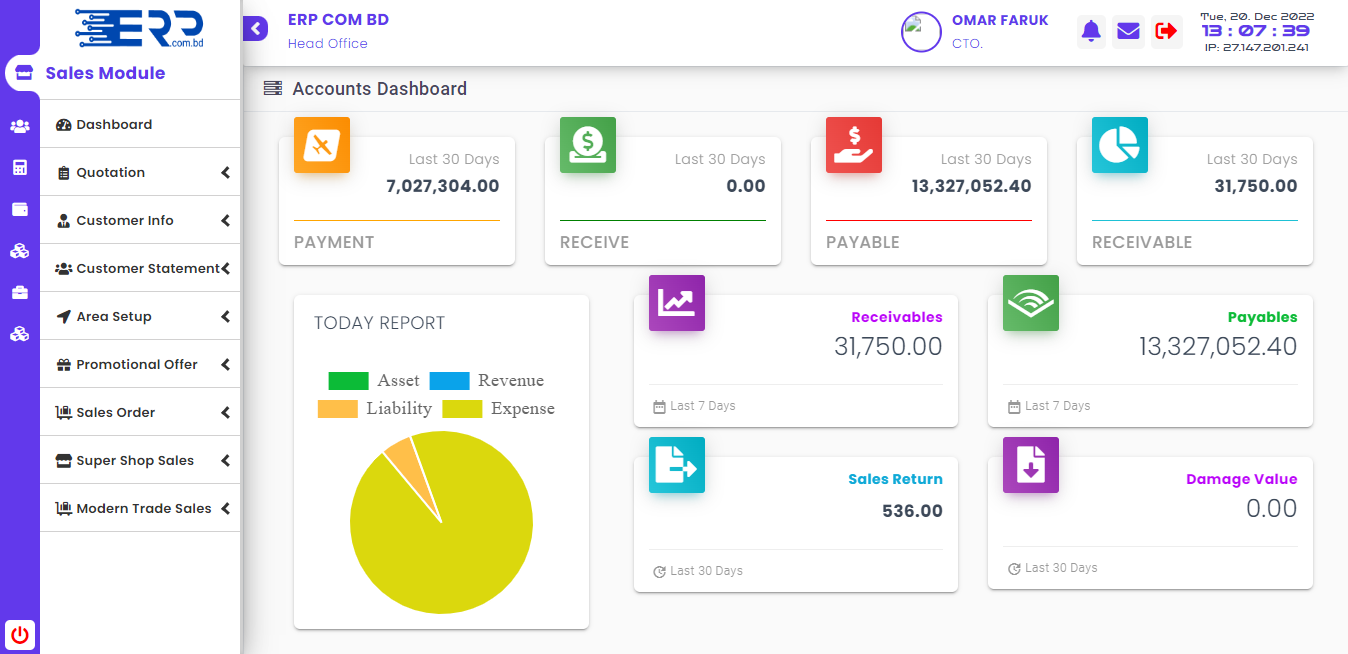The image size is (1348, 654).
Task: Click the OMAR FARUK profile name
Action: pos(1000,20)
